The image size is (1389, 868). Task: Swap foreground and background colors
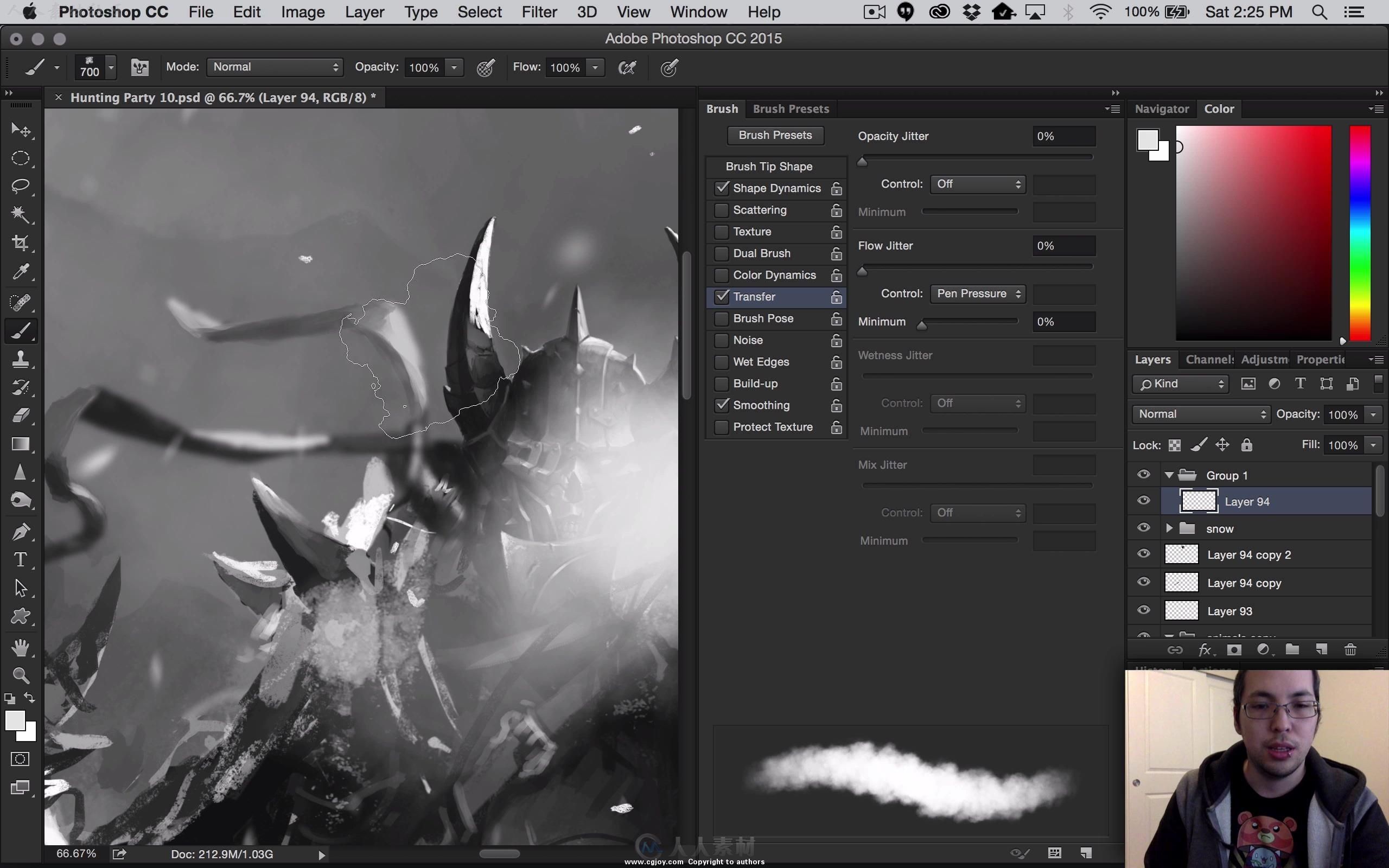29,698
